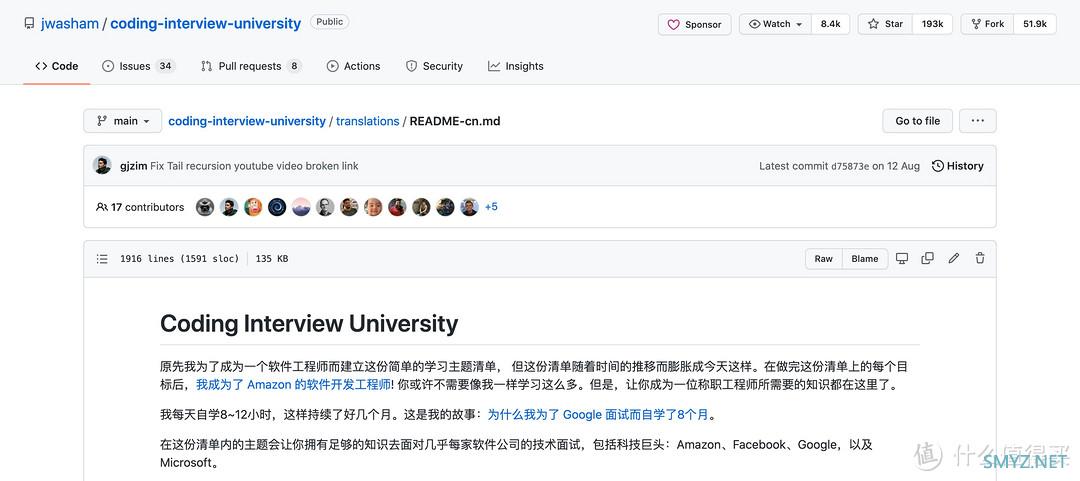
Task: Click the repository book icon beside jwasham
Action: point(29,23)
